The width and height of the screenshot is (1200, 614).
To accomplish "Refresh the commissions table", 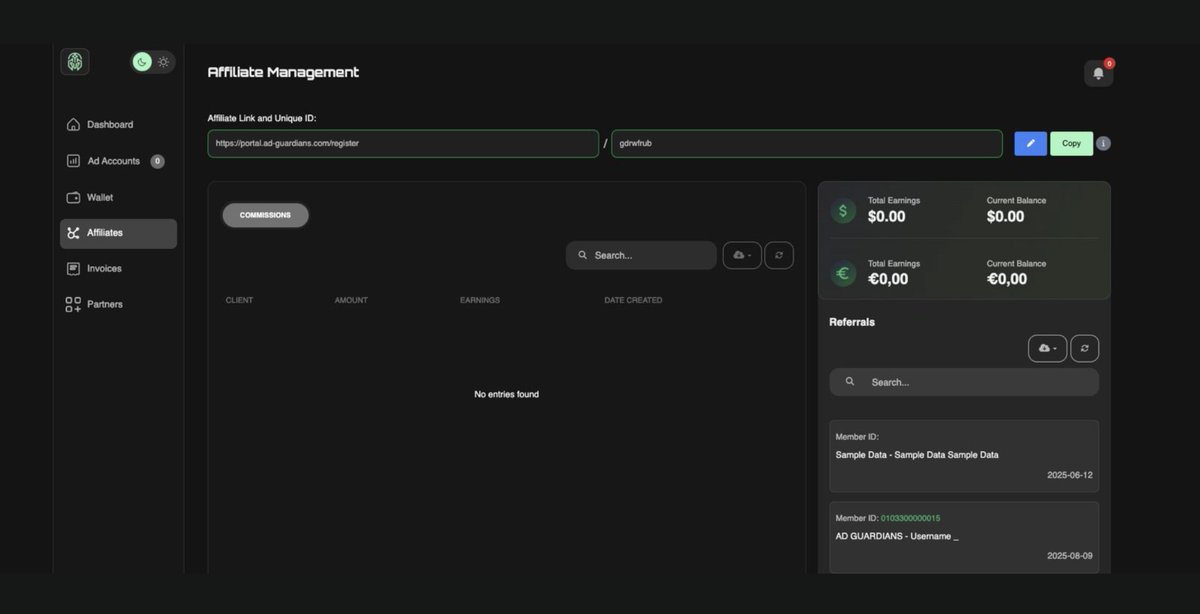I will pyautogui.click(x=779, y=255).
